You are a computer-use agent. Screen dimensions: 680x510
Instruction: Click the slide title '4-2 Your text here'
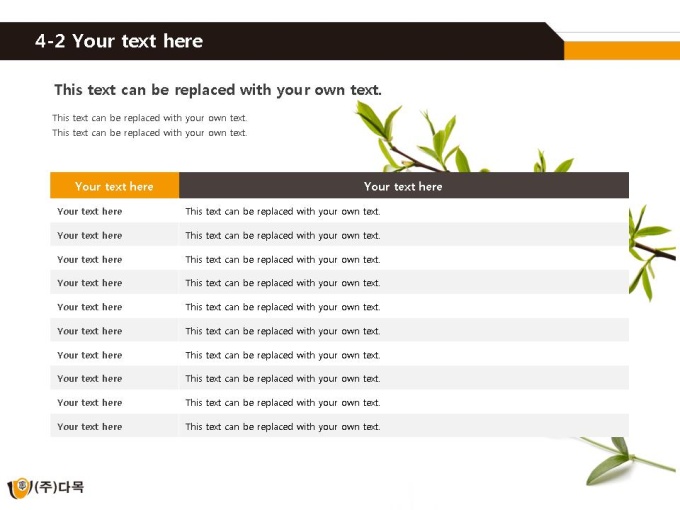(119, 41)
